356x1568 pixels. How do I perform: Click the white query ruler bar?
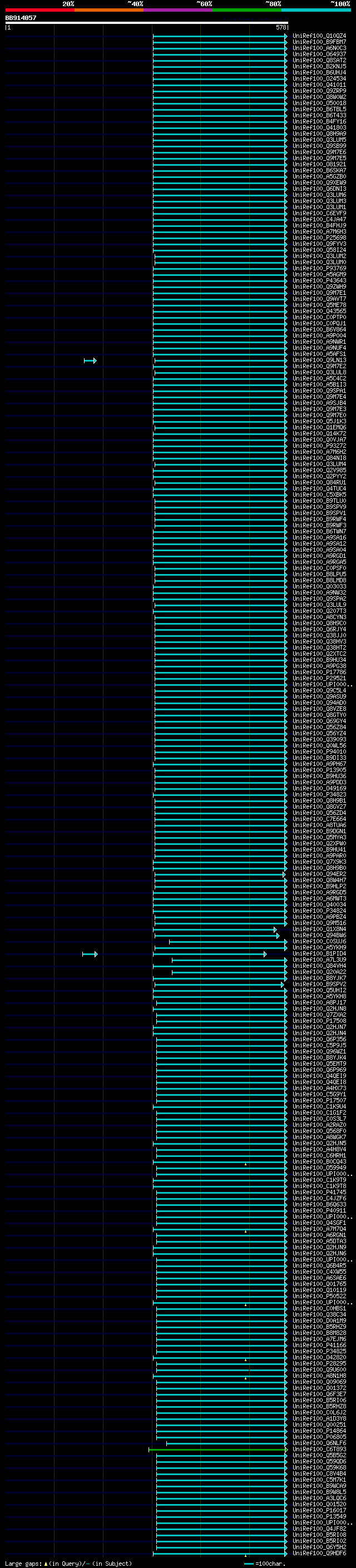coord(147,22)
